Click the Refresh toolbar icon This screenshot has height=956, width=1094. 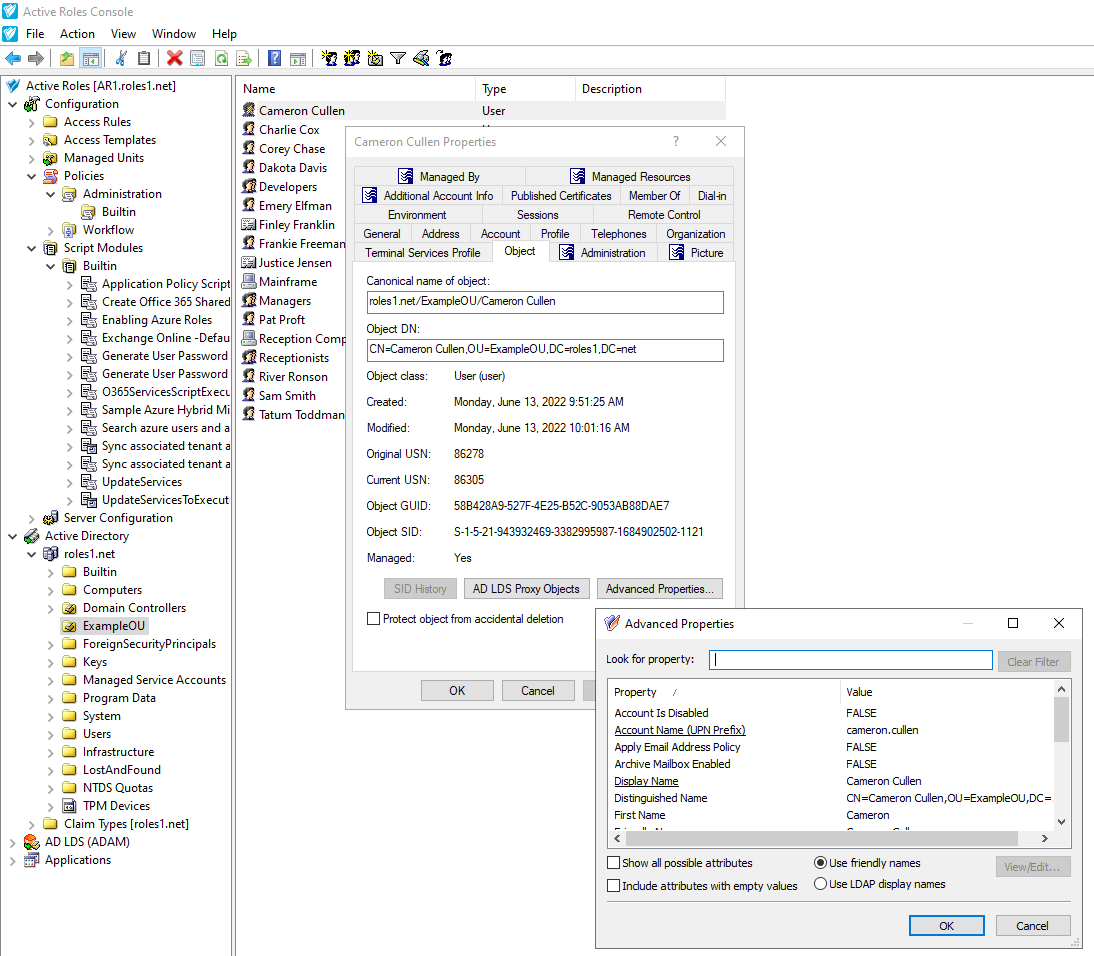(x=221, y=59)
